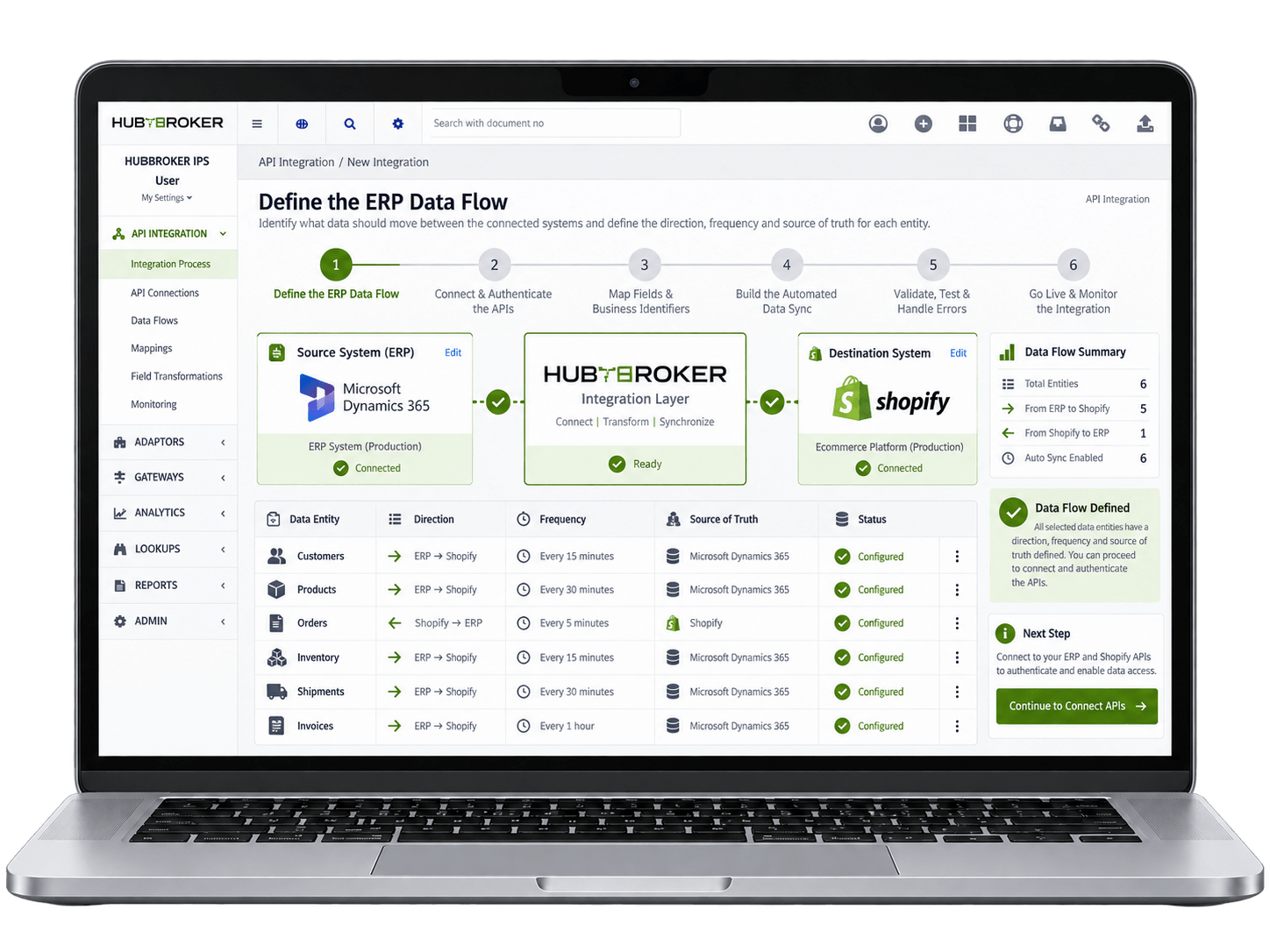Viewport: 1270px width, 952px height.
Task: Click Continue to Connect APIs button
Action: [1076, 706]
